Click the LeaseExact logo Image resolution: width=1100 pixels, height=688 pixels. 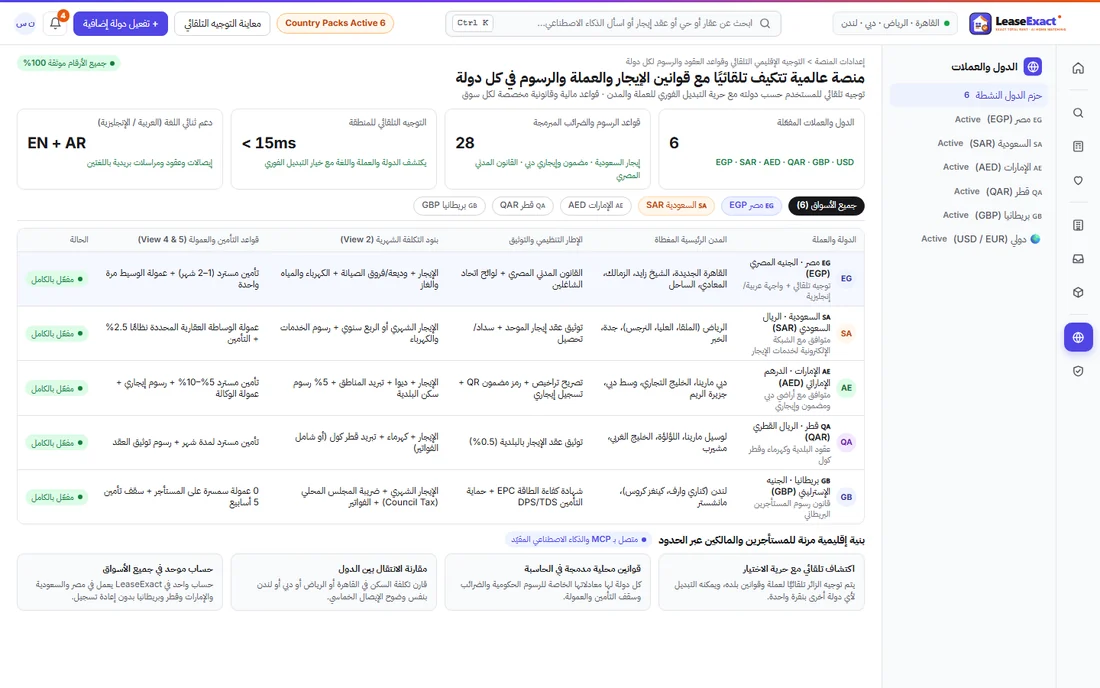click(1017, 23)
